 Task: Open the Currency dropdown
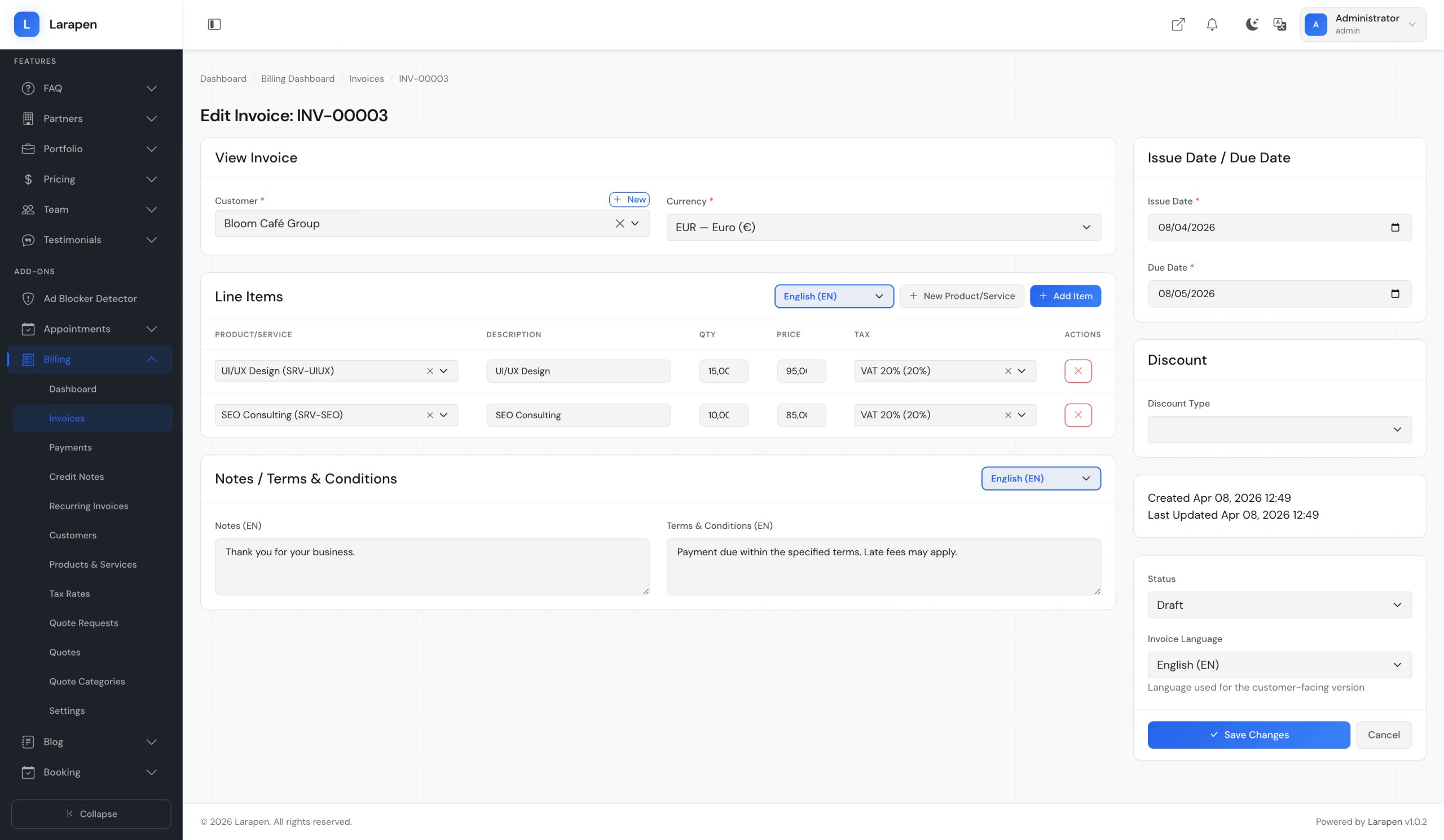pyautogui.click(x=883, y=227)
